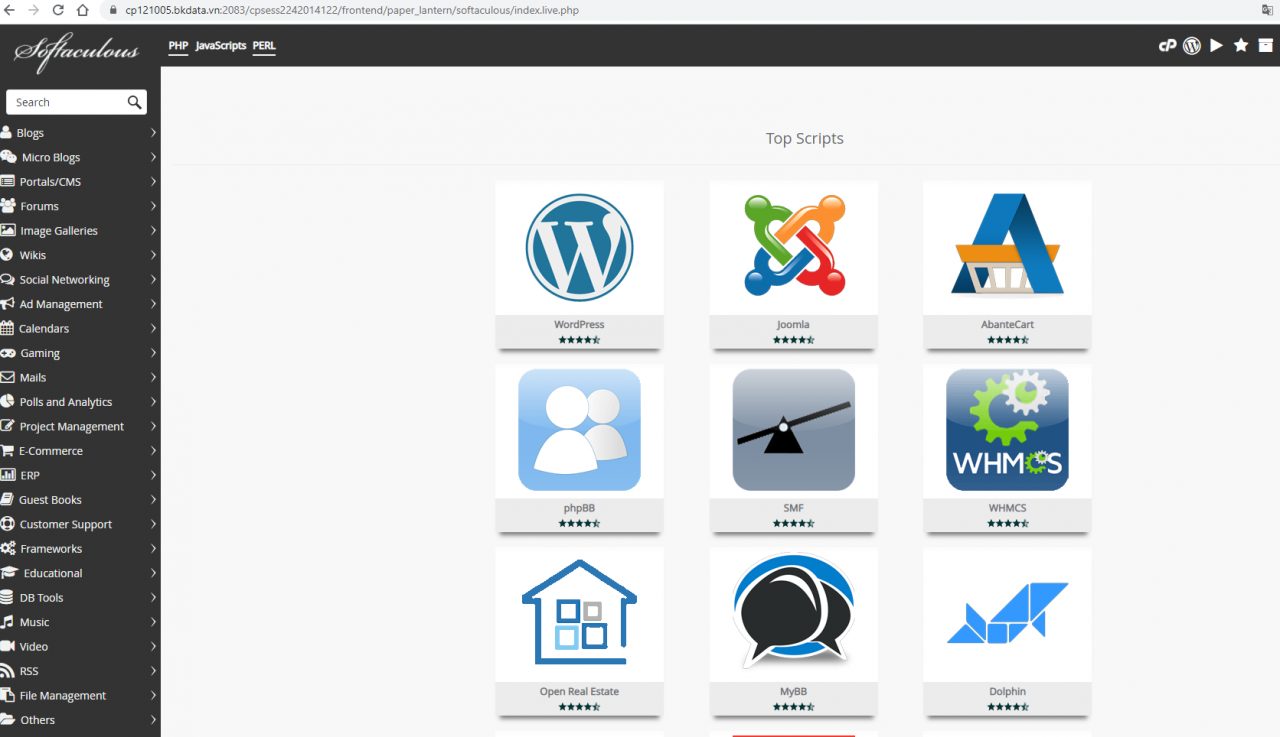
Task: Click the Micro Blogs category icon
Action: [8, 157]
